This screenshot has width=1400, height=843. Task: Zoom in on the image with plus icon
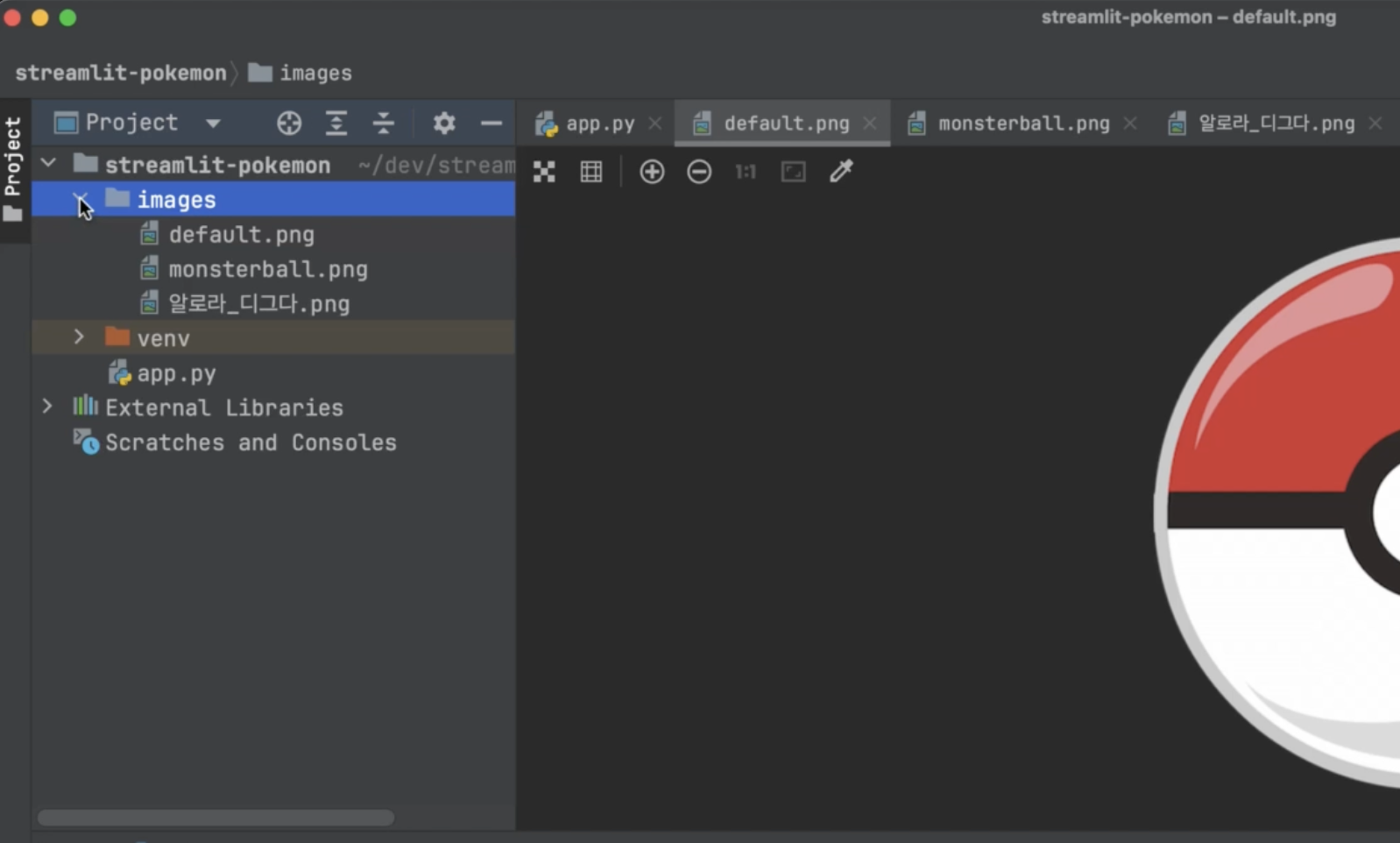point(652,172)
